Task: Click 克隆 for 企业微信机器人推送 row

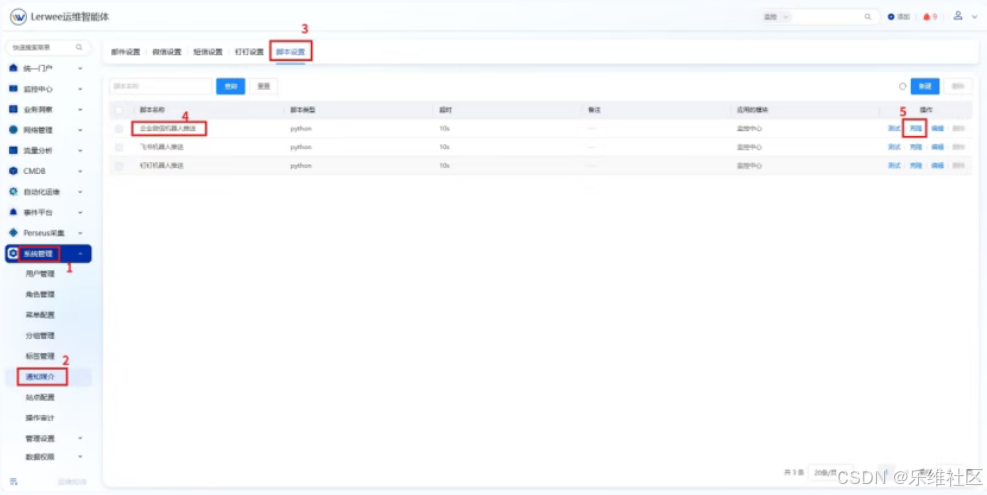Action: pyautogui.click(x=916, y=128)
